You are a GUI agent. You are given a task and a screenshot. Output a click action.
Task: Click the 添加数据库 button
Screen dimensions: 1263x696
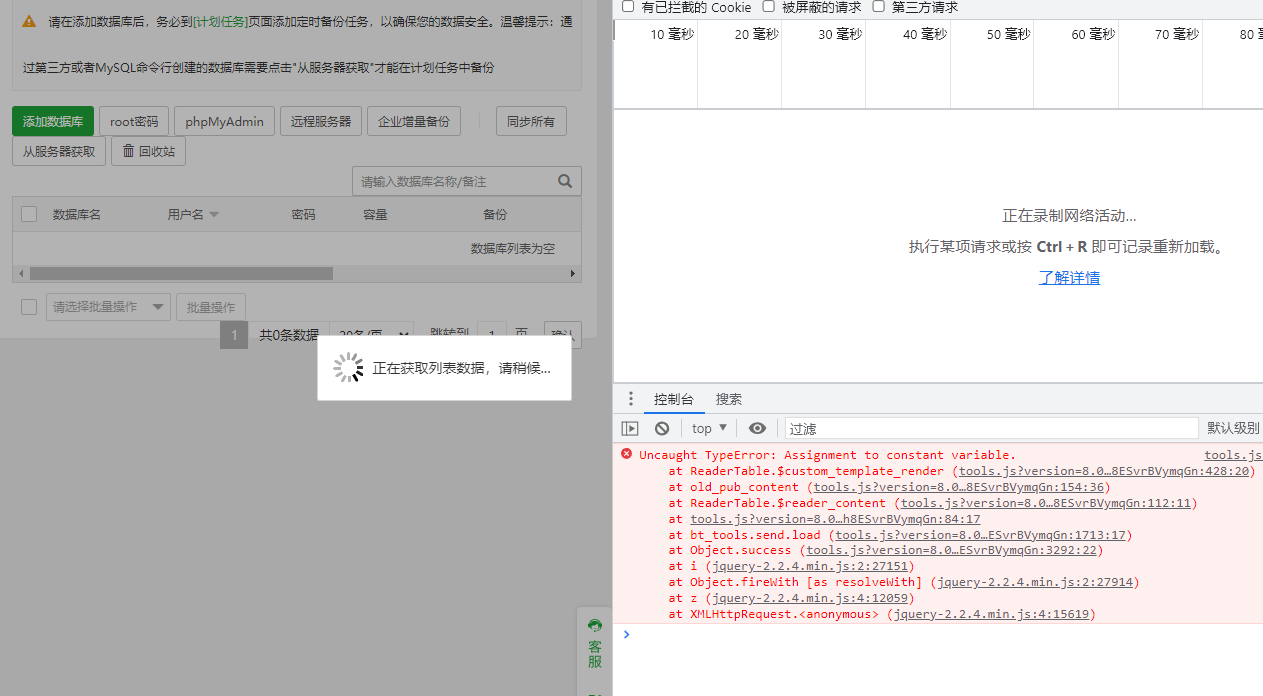click(53, 121)
